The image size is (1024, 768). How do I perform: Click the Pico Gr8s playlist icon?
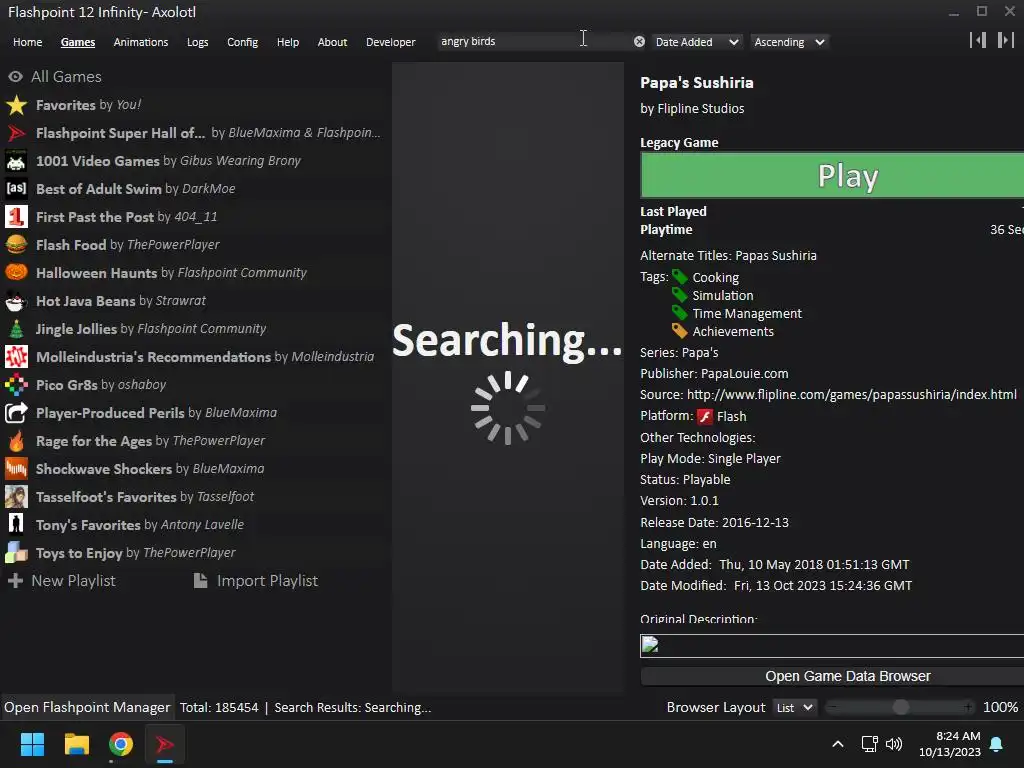[16, 385]
